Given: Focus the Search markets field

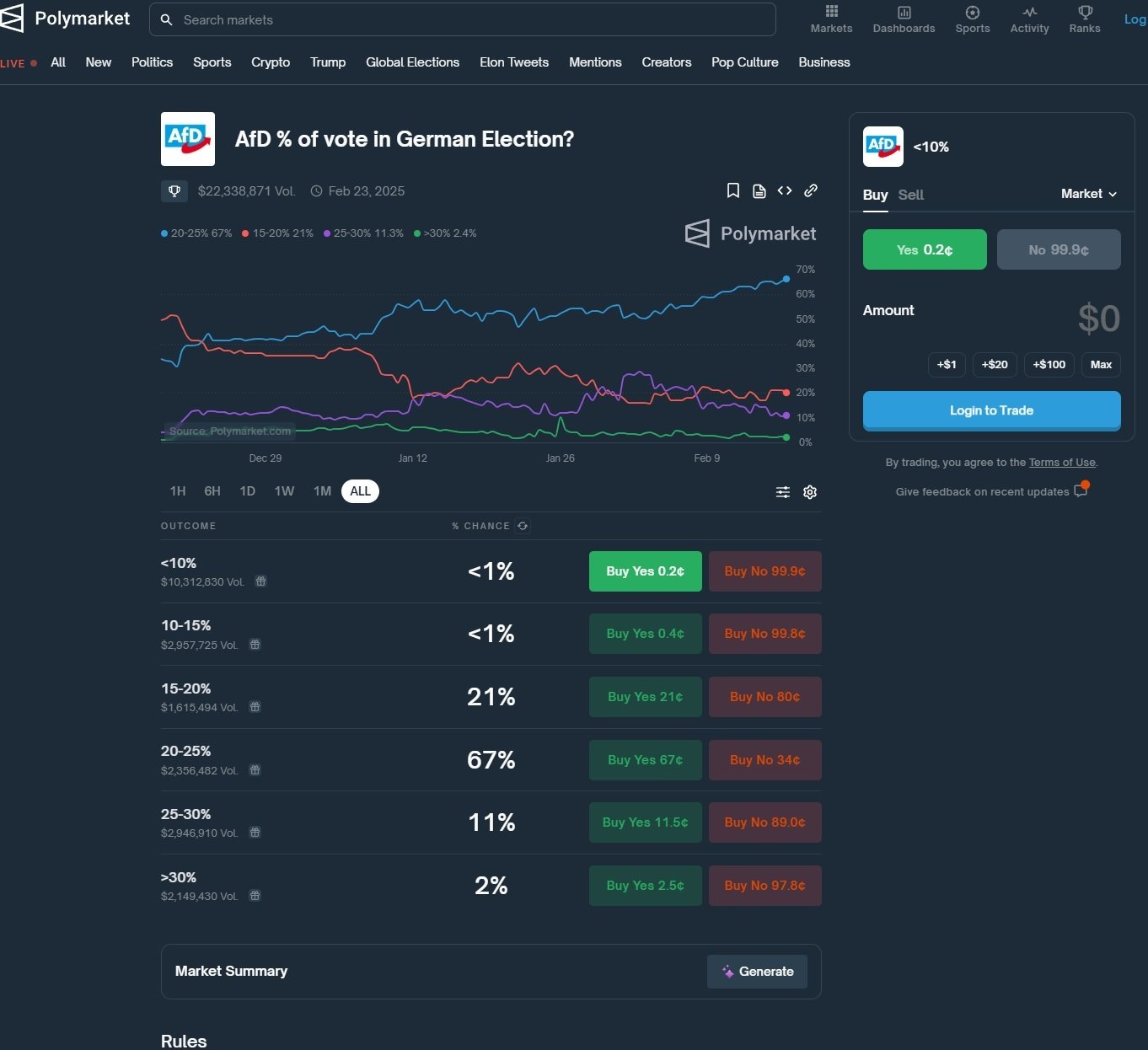Looking at the screenshot, I should (x=463, y=19).
